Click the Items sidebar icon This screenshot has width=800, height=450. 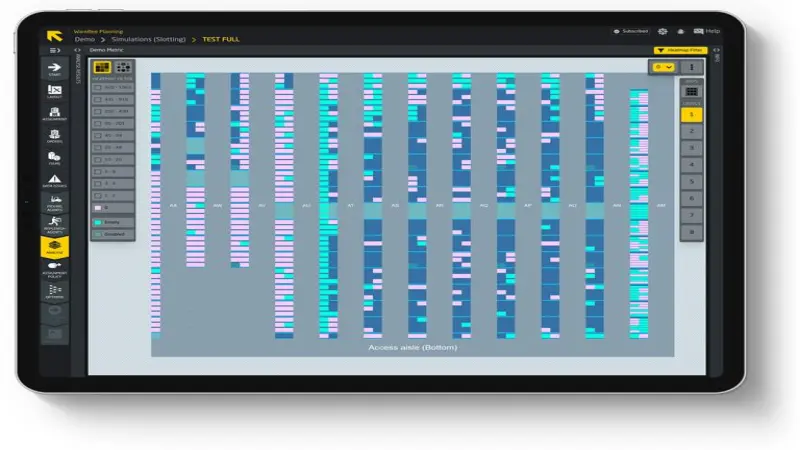(x=55, y=158)
